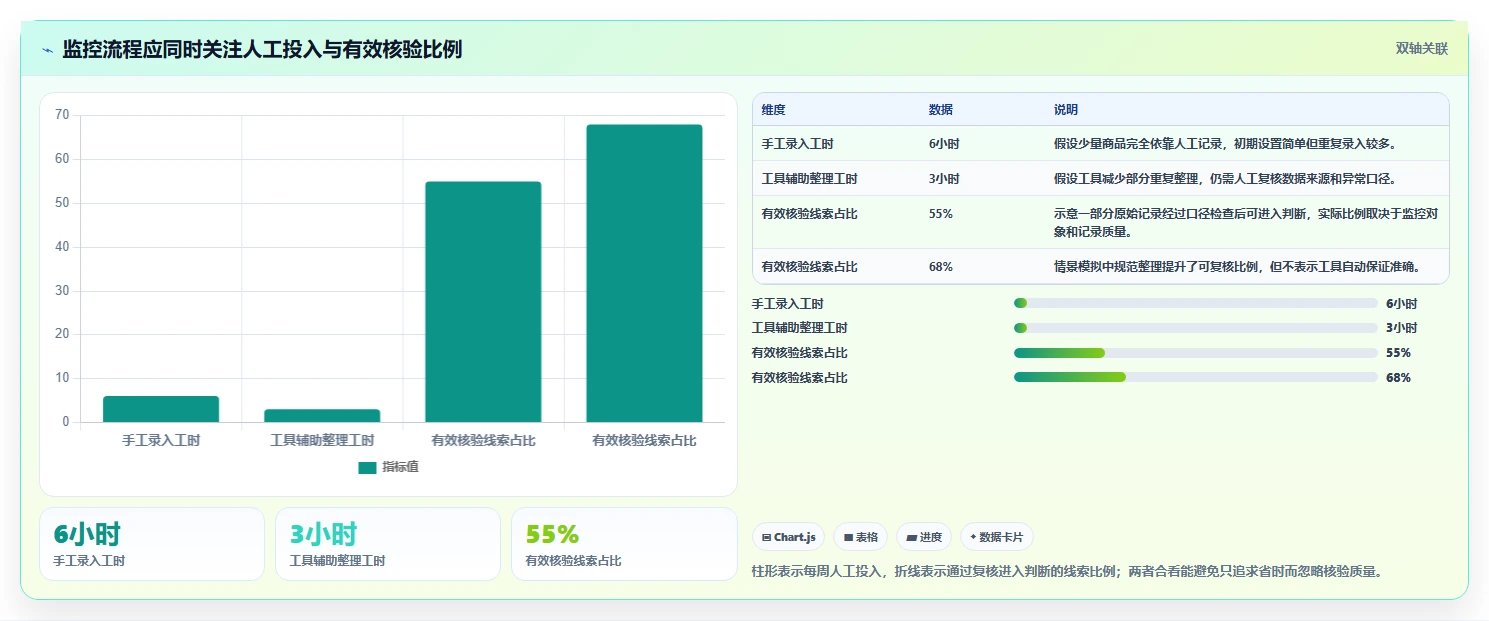This screenshot has height=621, width=1489.
Task: Click the lightning icon beside the title
Action: [x=47, y=49]
